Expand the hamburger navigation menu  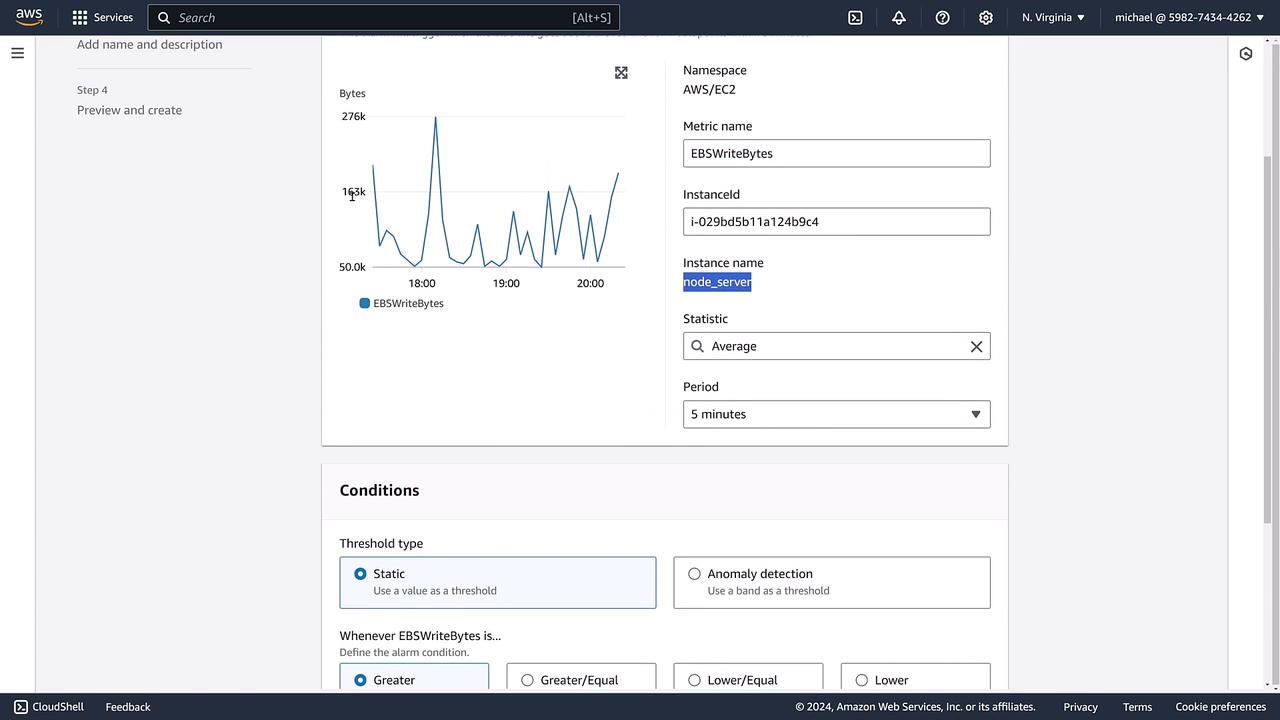pyautogui.click(x=17, y=53)
